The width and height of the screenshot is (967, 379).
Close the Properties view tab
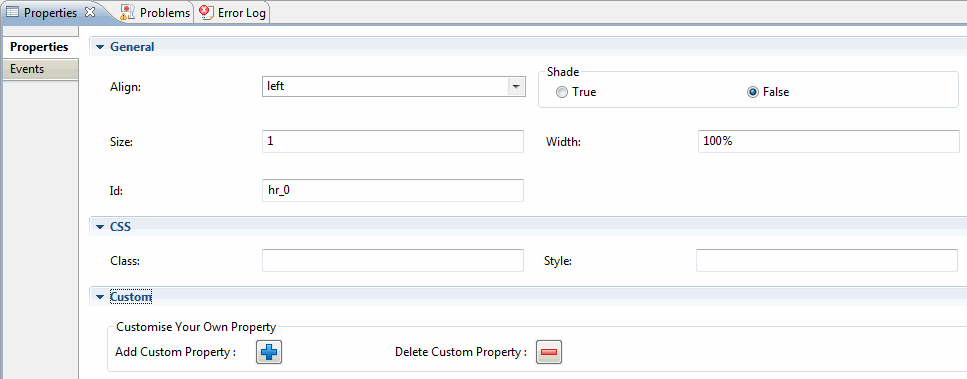(x=89, y=12)
